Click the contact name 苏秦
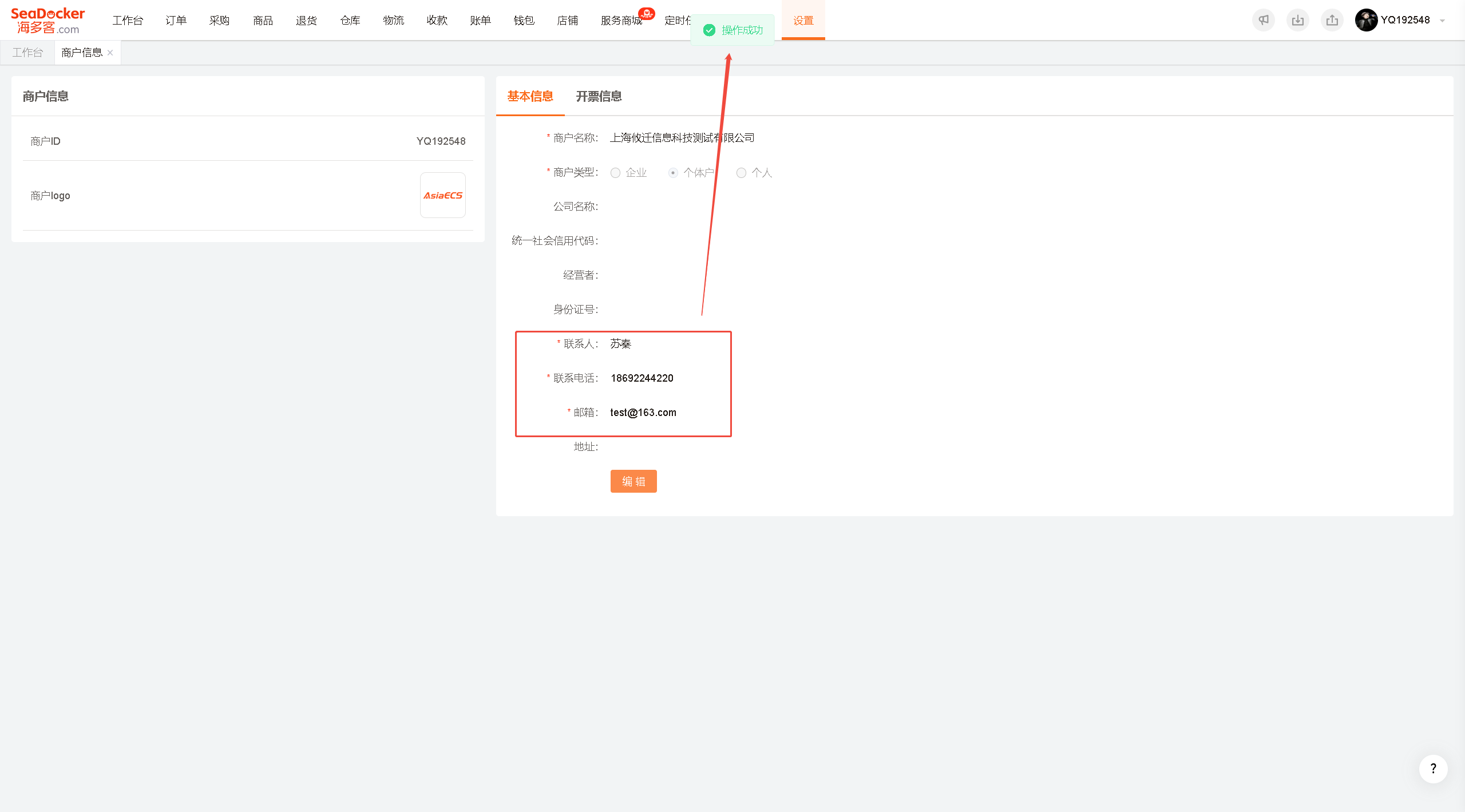The height and width of the screenshot is (812, 1465). 620,344
